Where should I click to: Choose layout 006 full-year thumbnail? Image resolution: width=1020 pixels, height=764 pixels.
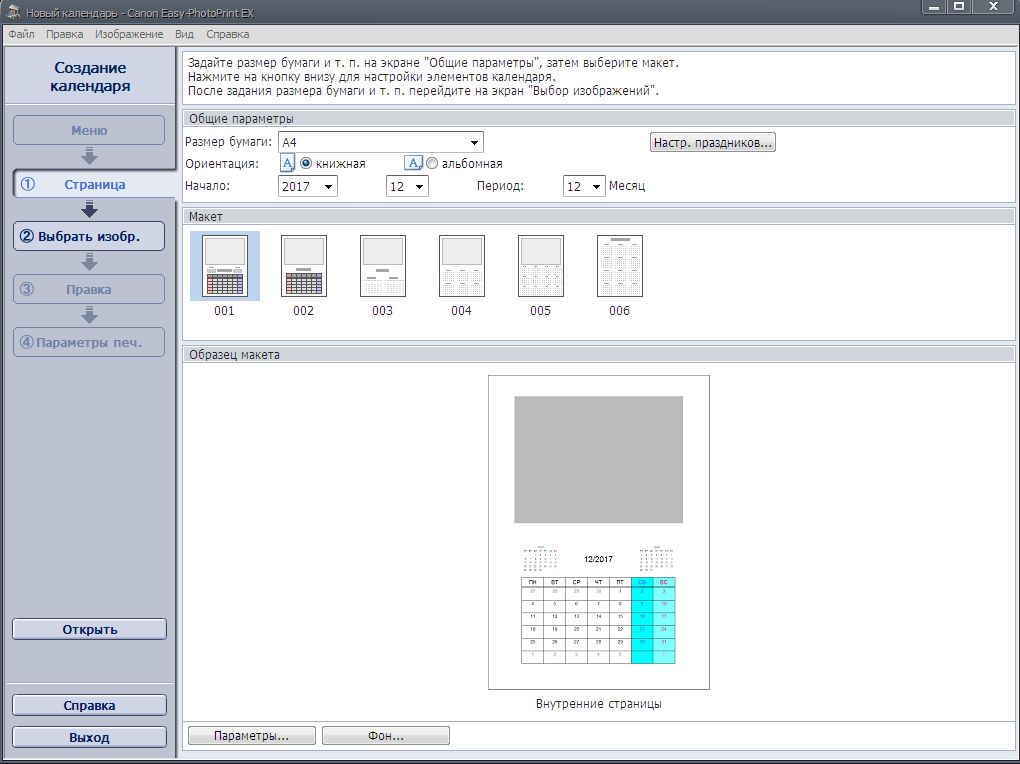620,266
